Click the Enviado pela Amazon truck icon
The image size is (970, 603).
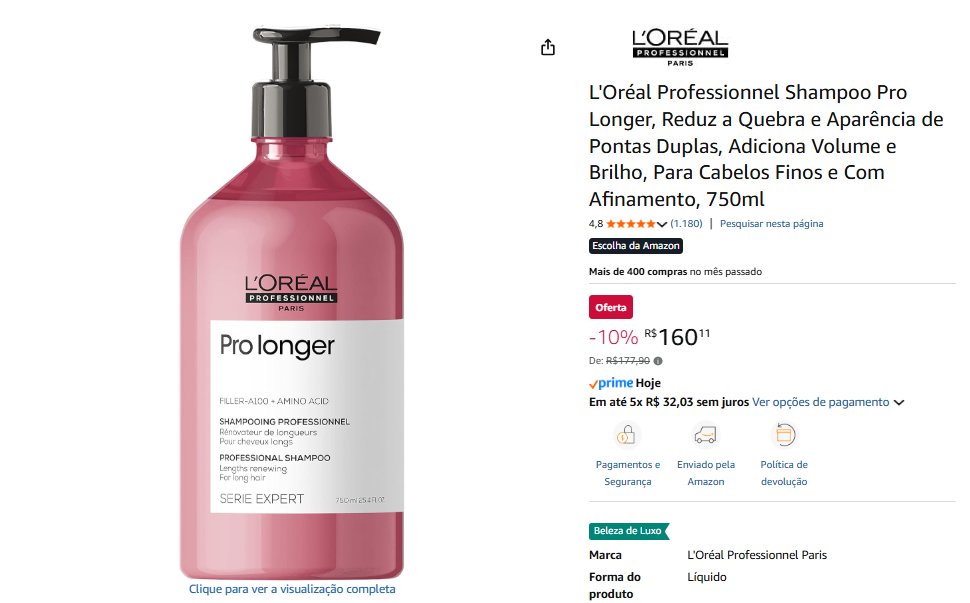tap(705, 435)
